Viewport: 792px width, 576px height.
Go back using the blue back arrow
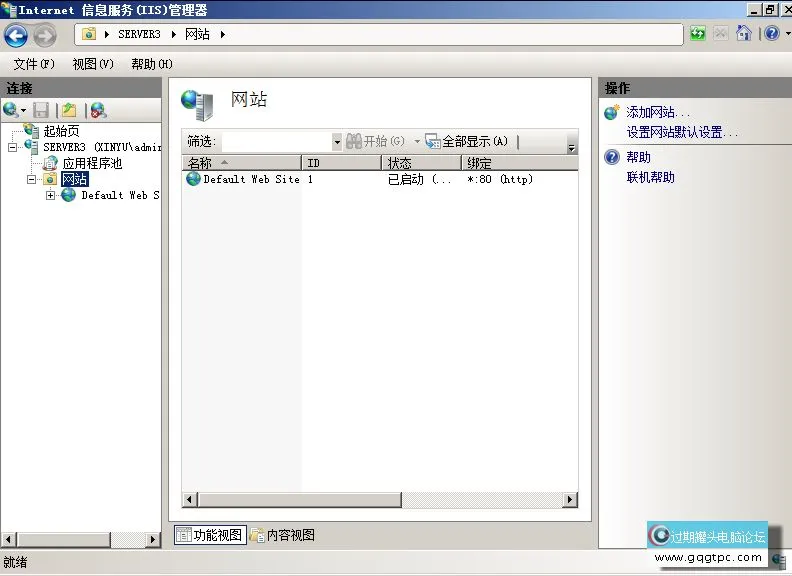[x=16, y=35]
